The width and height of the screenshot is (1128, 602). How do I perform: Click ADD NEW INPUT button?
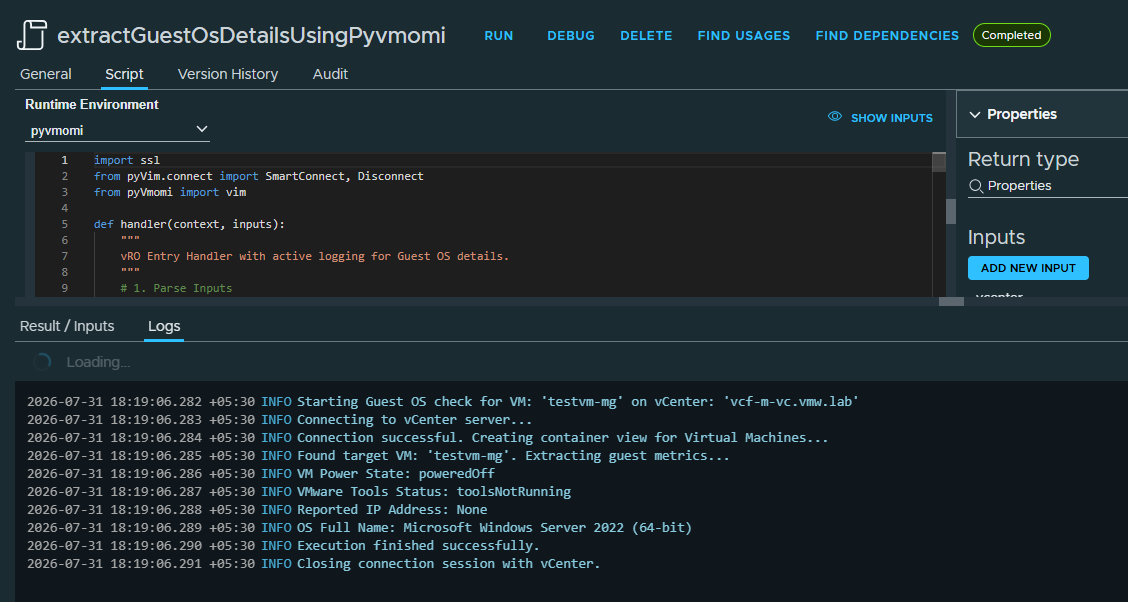pyautogui.click(x=1028, y=268)
